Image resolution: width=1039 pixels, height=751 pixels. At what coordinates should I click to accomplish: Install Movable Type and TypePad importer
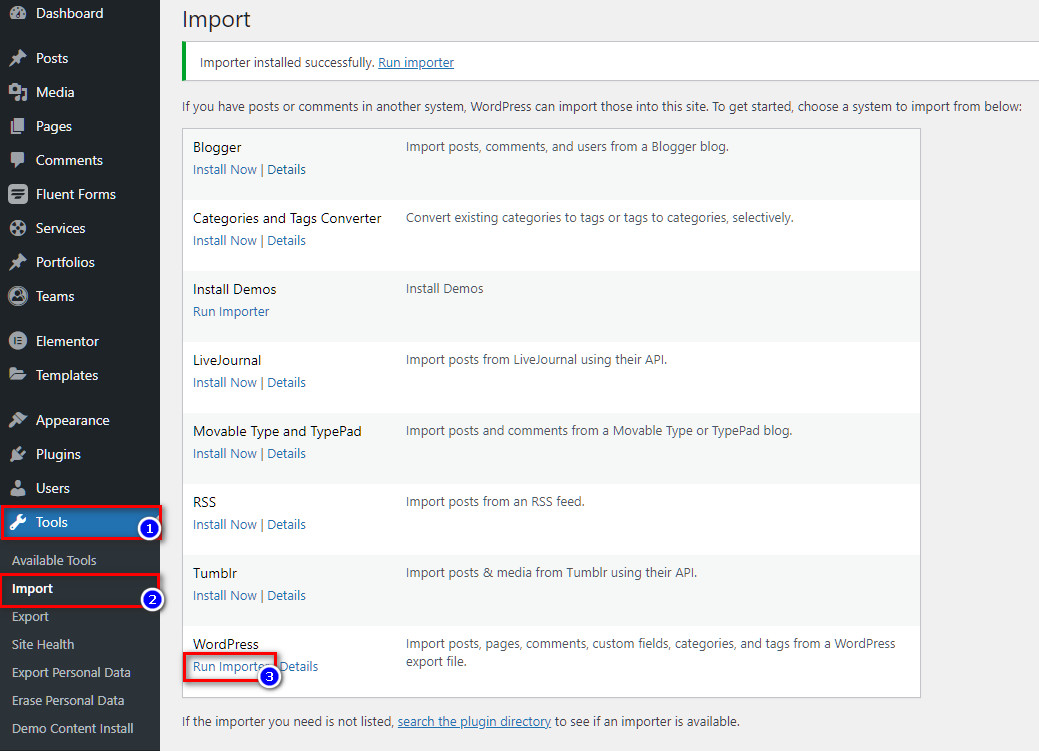point(225,453)
